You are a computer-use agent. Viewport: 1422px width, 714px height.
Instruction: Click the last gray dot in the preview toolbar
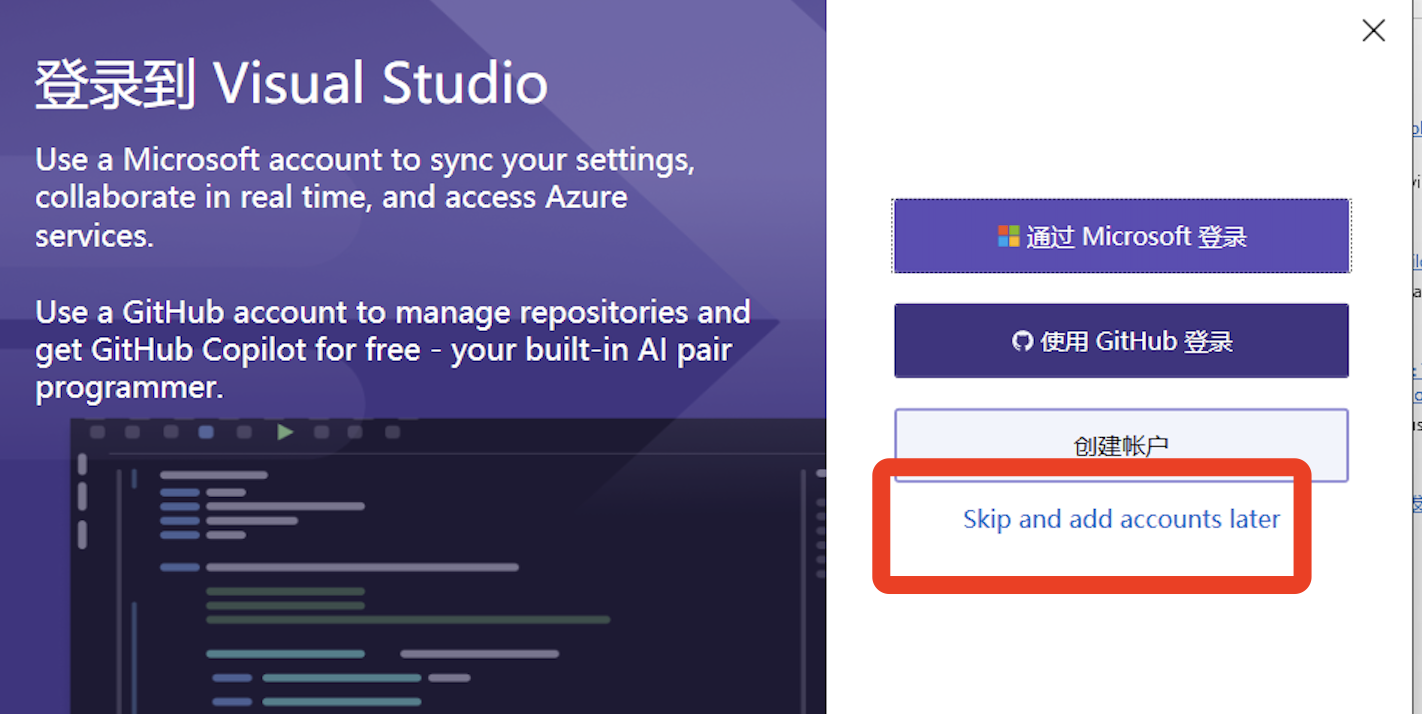coord(391,432)
